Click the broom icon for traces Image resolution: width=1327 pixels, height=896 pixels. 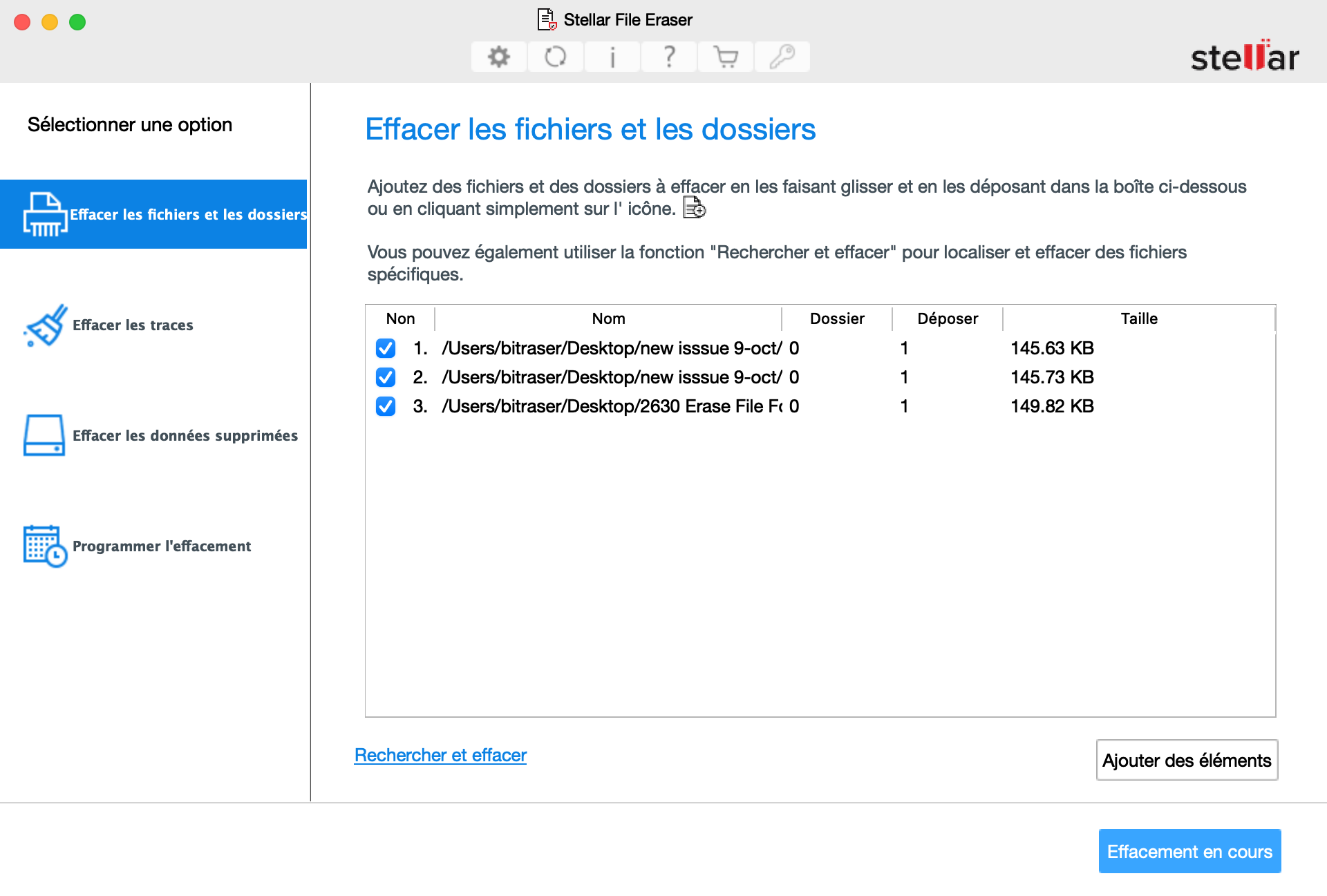[45, 325]
